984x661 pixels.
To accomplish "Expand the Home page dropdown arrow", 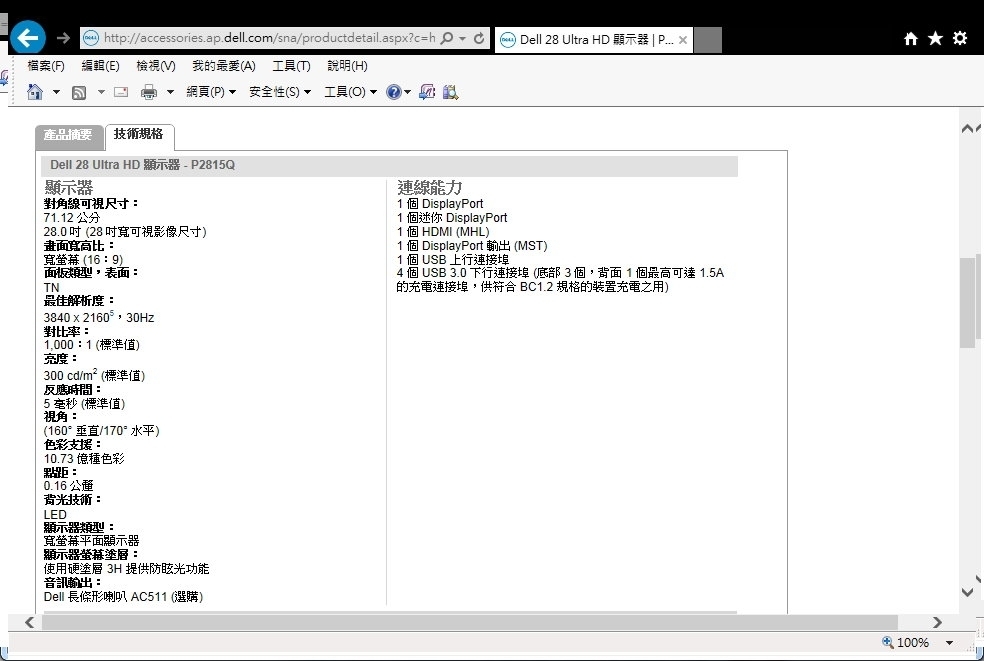I will pos(56,92).
